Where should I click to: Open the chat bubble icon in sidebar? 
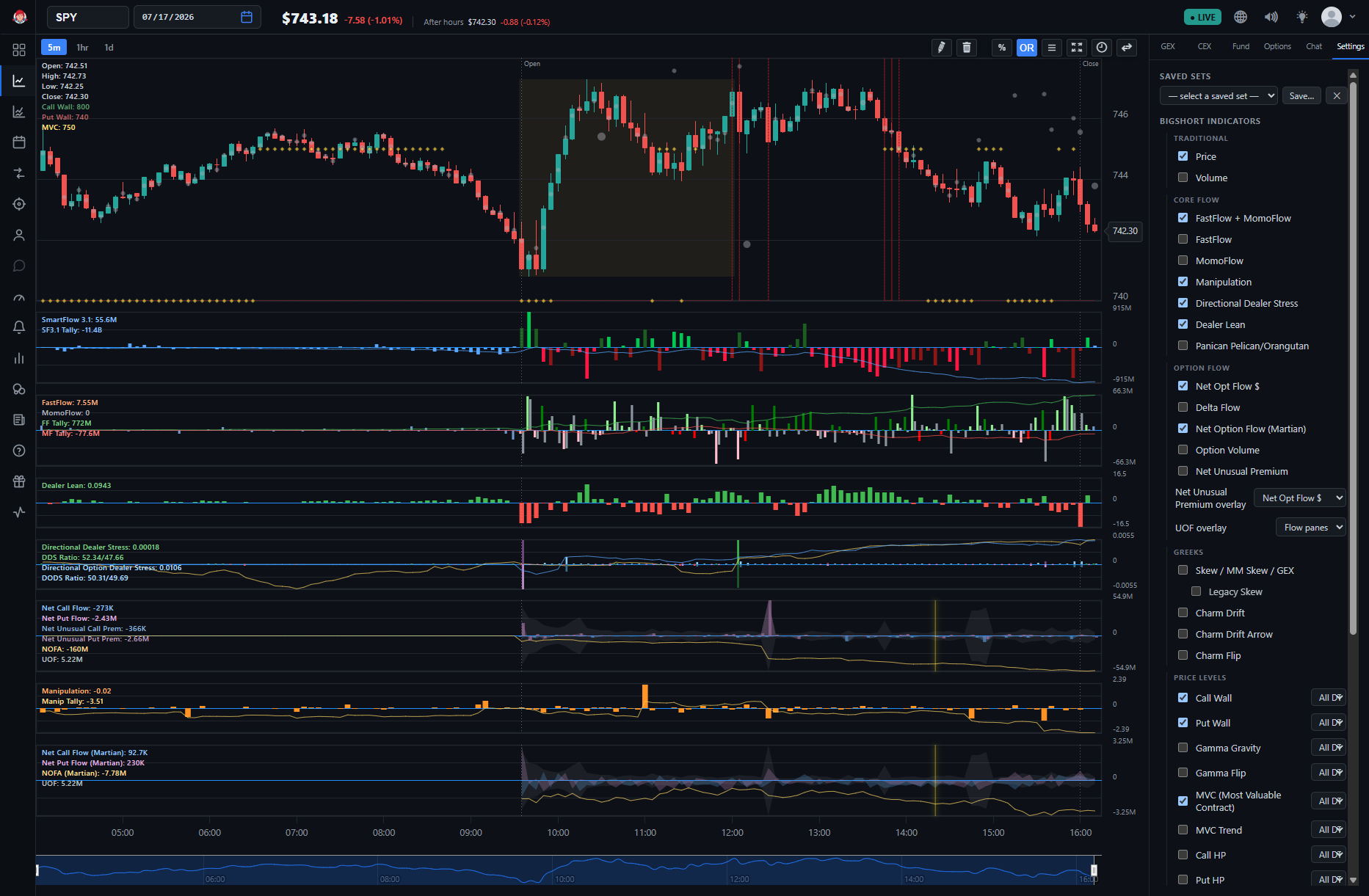(19, 266)
